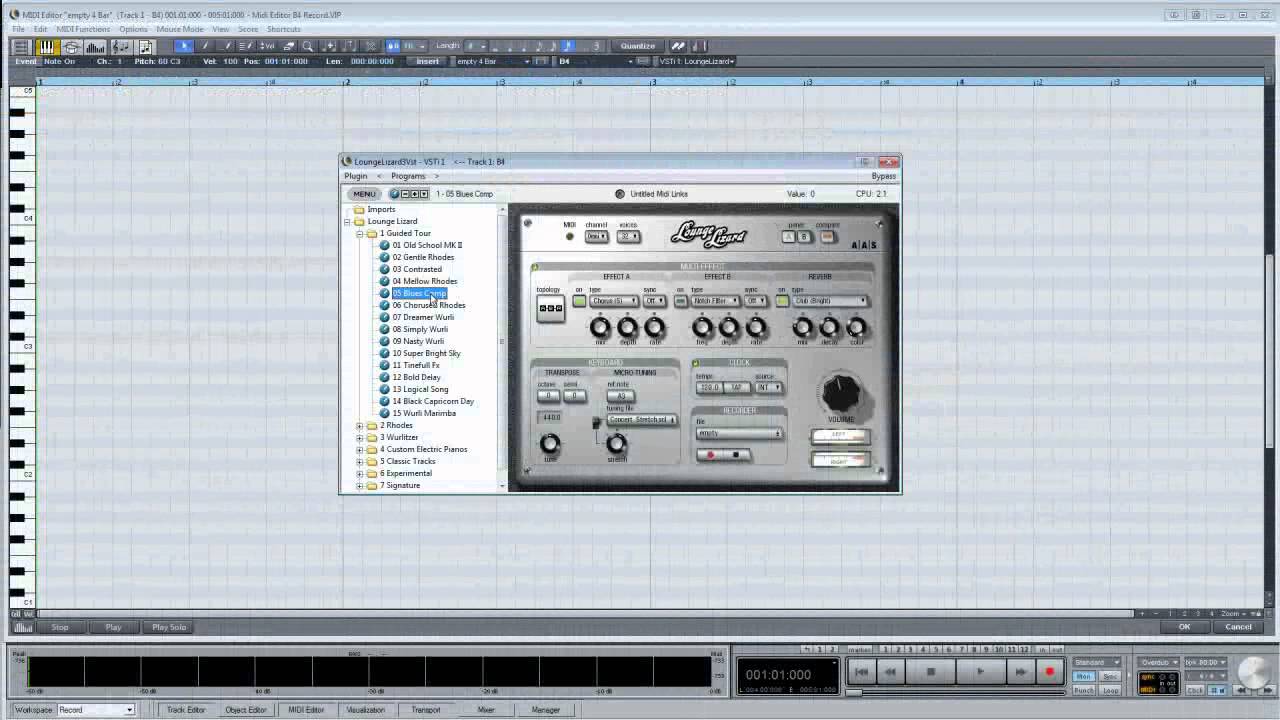Select preset bank A in Lounge Lizard

pyautogui.click(x=789, y=237)
